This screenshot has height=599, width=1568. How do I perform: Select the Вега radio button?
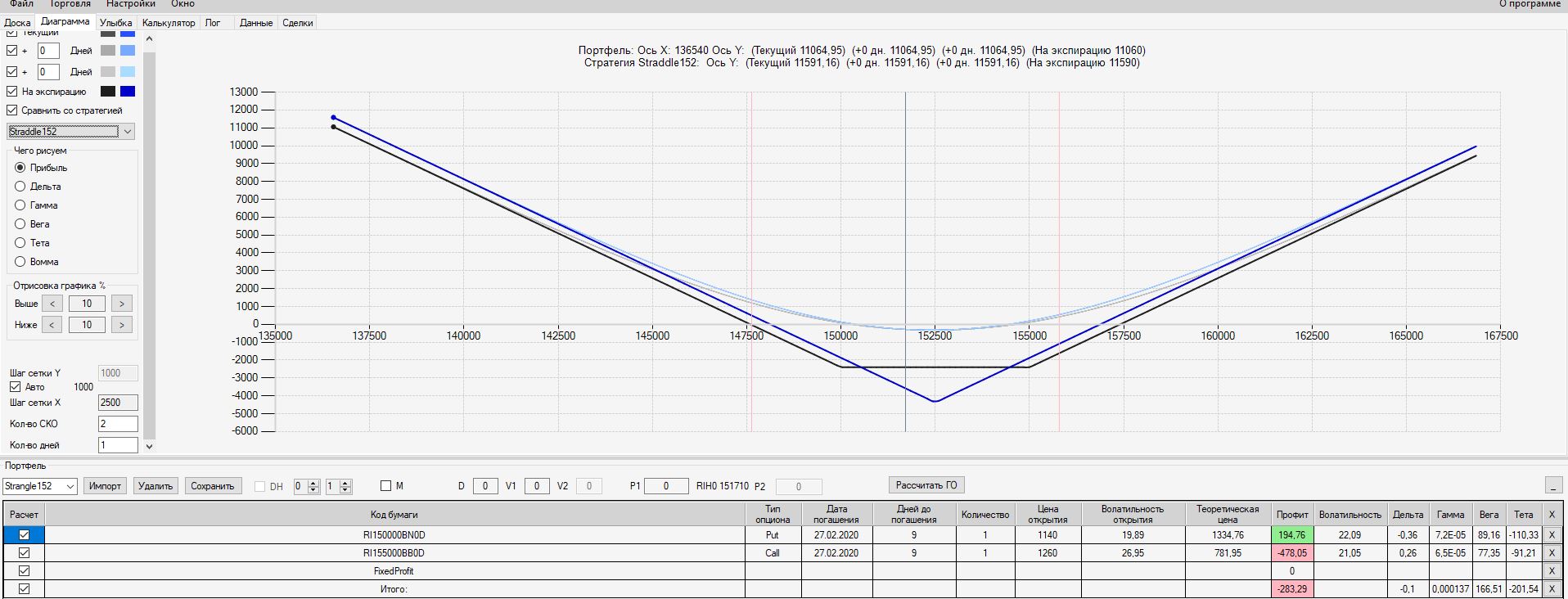[20, 224]
